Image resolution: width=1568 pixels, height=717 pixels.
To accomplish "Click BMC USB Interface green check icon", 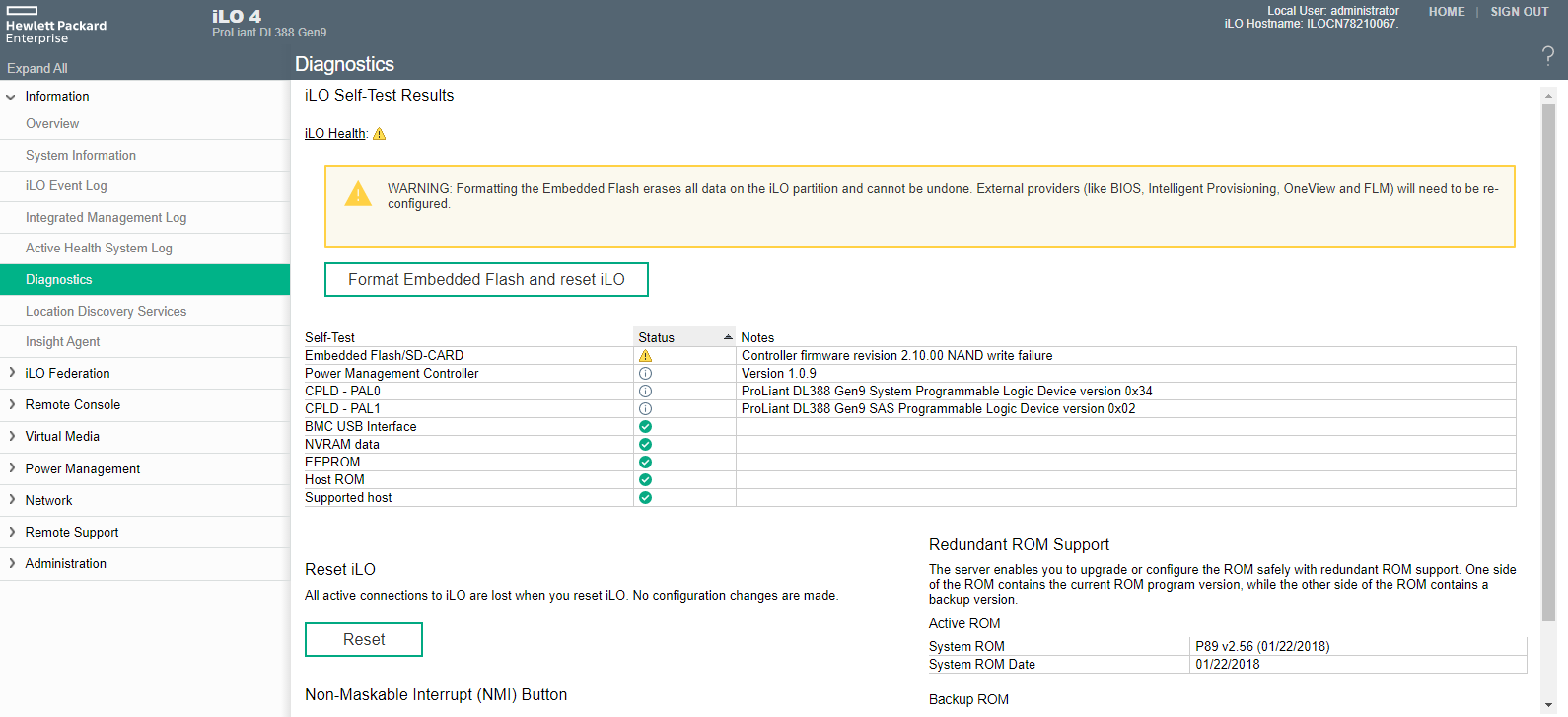I will point(645,427).
